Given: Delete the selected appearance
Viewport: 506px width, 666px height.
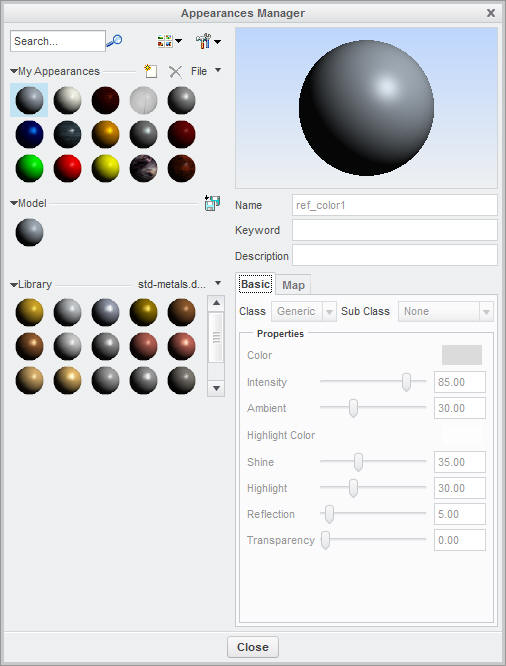Looking at the screenshot, I should (175, 71).
